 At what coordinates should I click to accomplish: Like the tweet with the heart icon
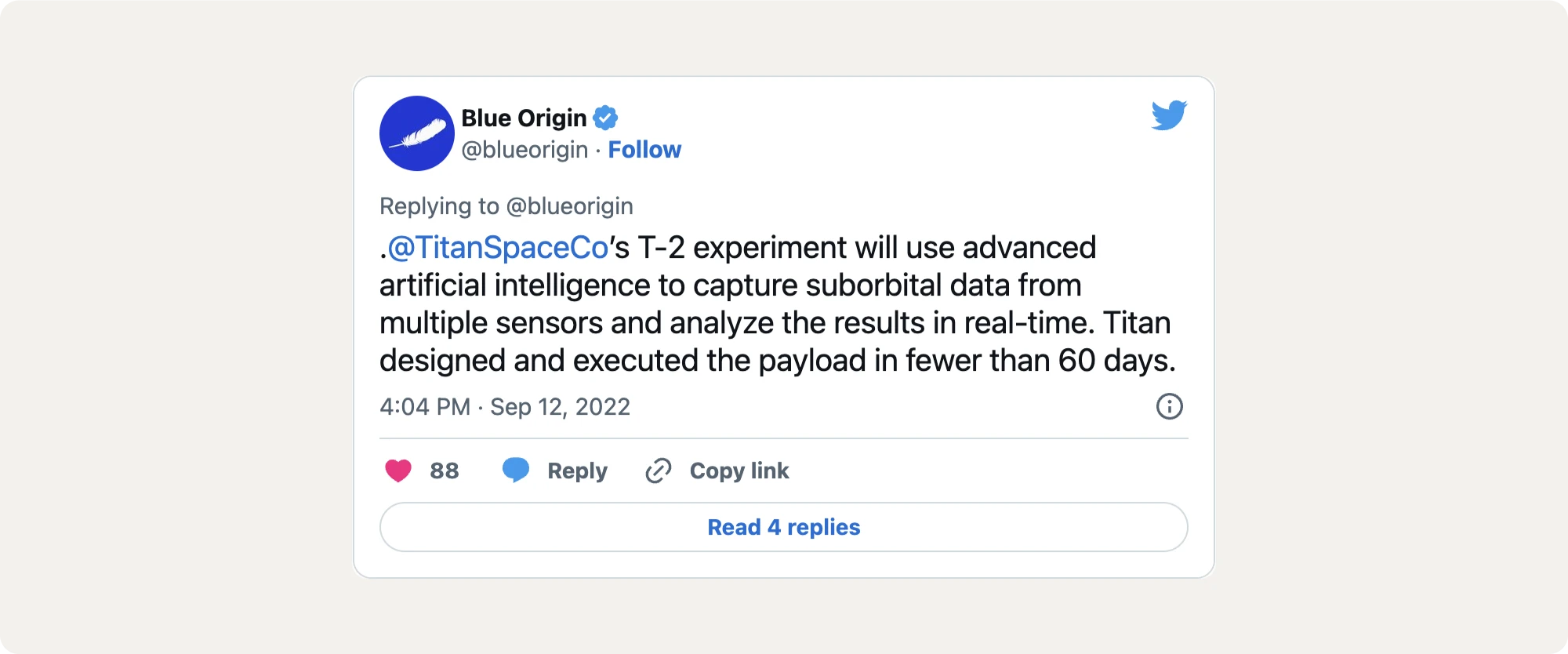pos(398,471)
